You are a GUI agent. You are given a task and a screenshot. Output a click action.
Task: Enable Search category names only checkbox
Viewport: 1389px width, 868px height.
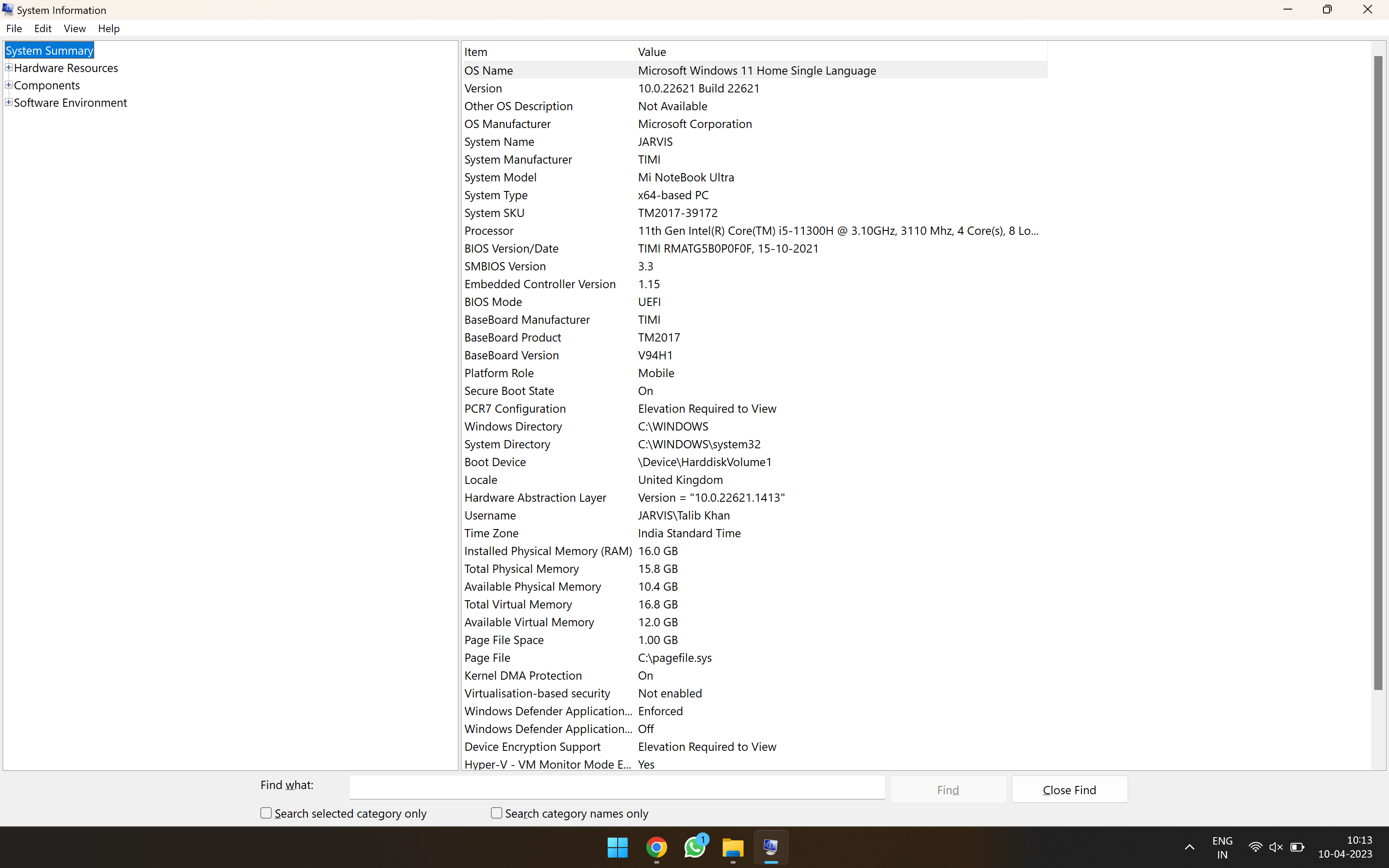(x=497, y=813)
